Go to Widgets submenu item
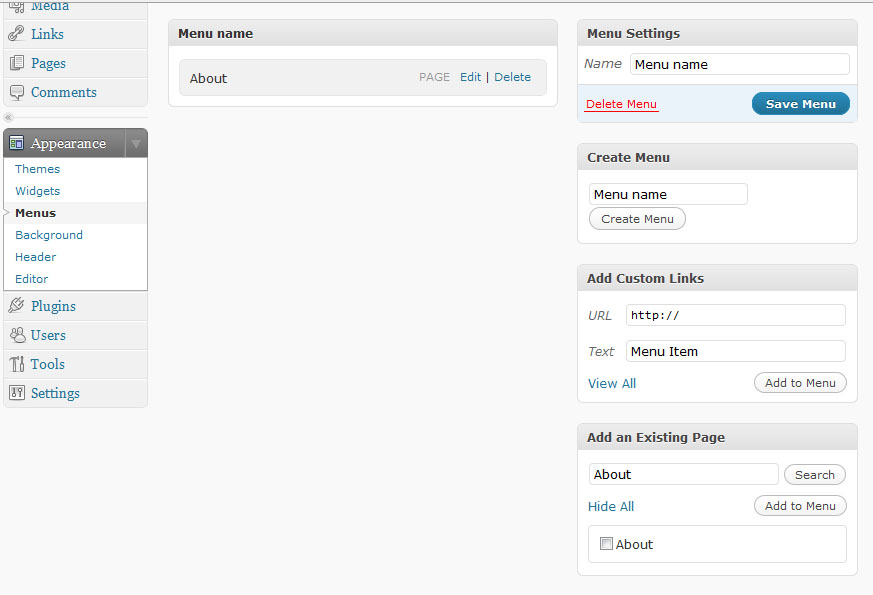Viewport: 873px width, 595px height. pyautogui.click(x=37, y=191)
